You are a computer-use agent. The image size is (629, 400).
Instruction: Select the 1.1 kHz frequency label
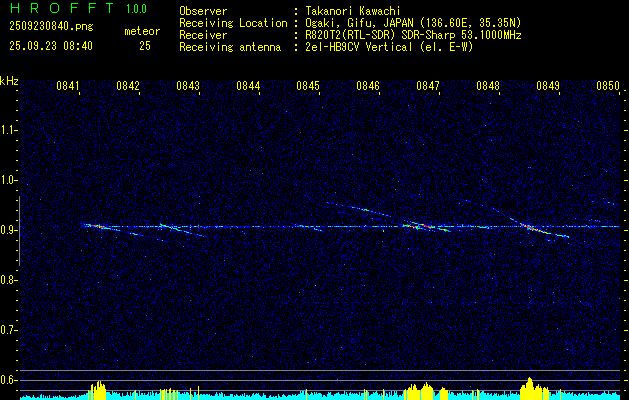pyautogui.click(x=10, y=130)
